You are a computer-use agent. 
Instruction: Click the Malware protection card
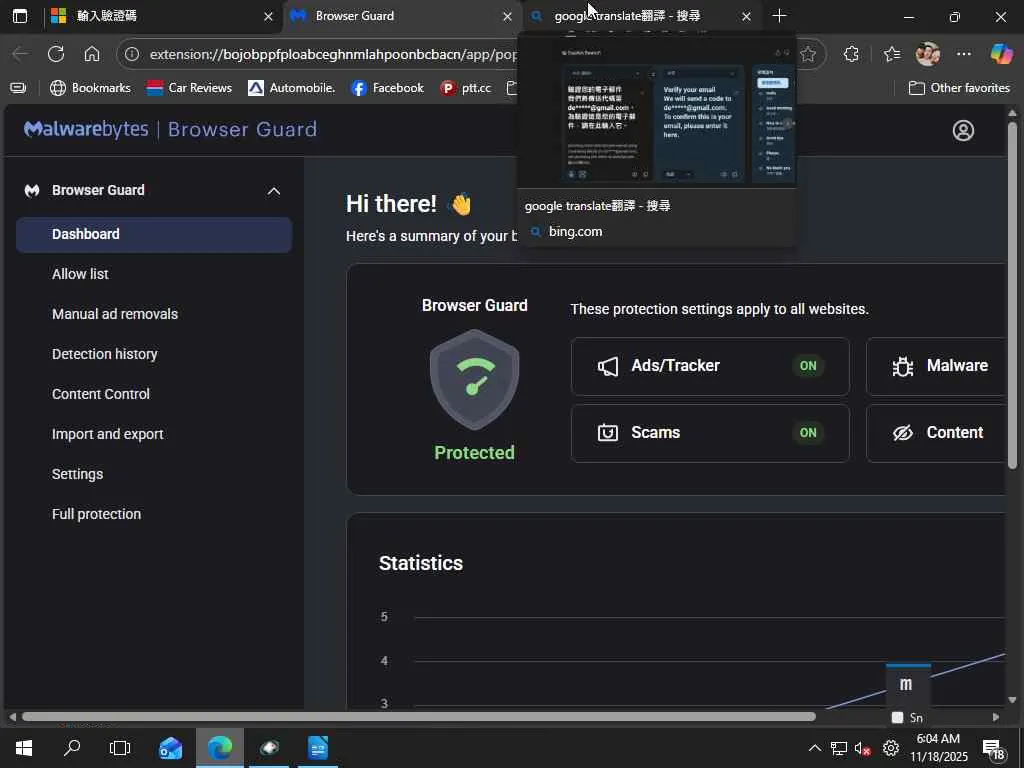pyautogui.click(x=936, y=366)
